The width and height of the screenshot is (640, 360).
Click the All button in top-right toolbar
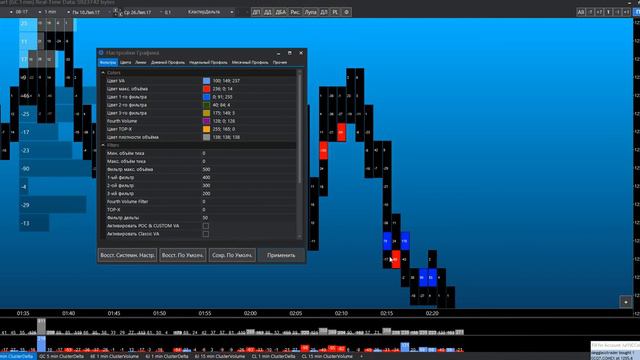tap(580, 12)
